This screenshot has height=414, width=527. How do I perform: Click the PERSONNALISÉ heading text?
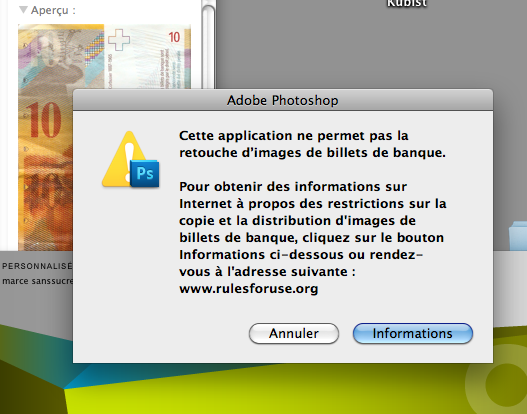click(37, 266)
